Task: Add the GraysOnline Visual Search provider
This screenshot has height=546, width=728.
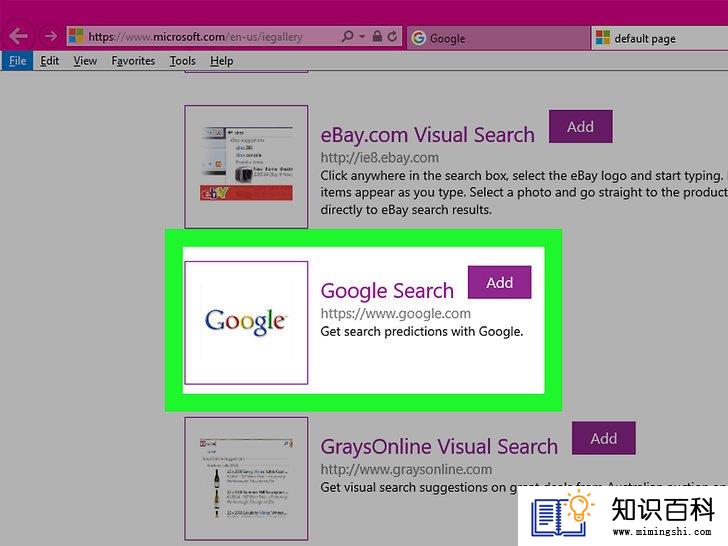Action: (x=604, y=438)
